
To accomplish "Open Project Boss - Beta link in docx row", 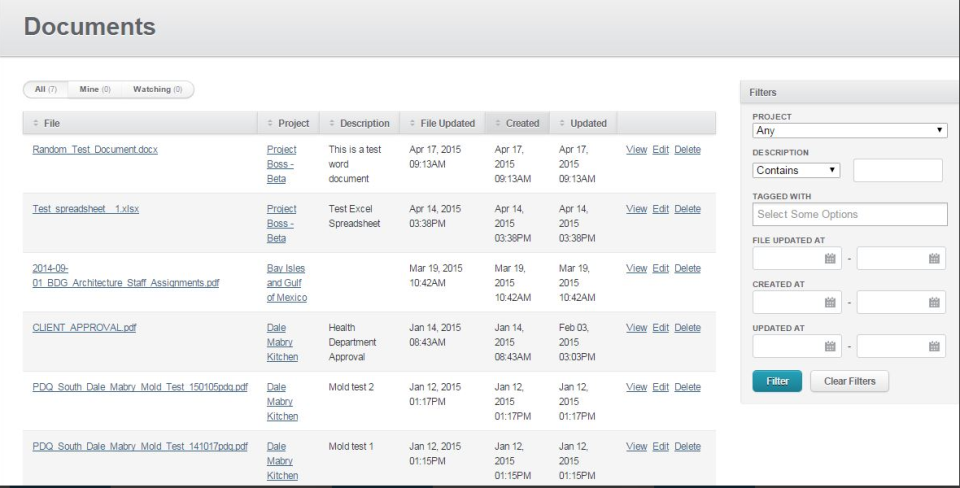I will 282,164.
